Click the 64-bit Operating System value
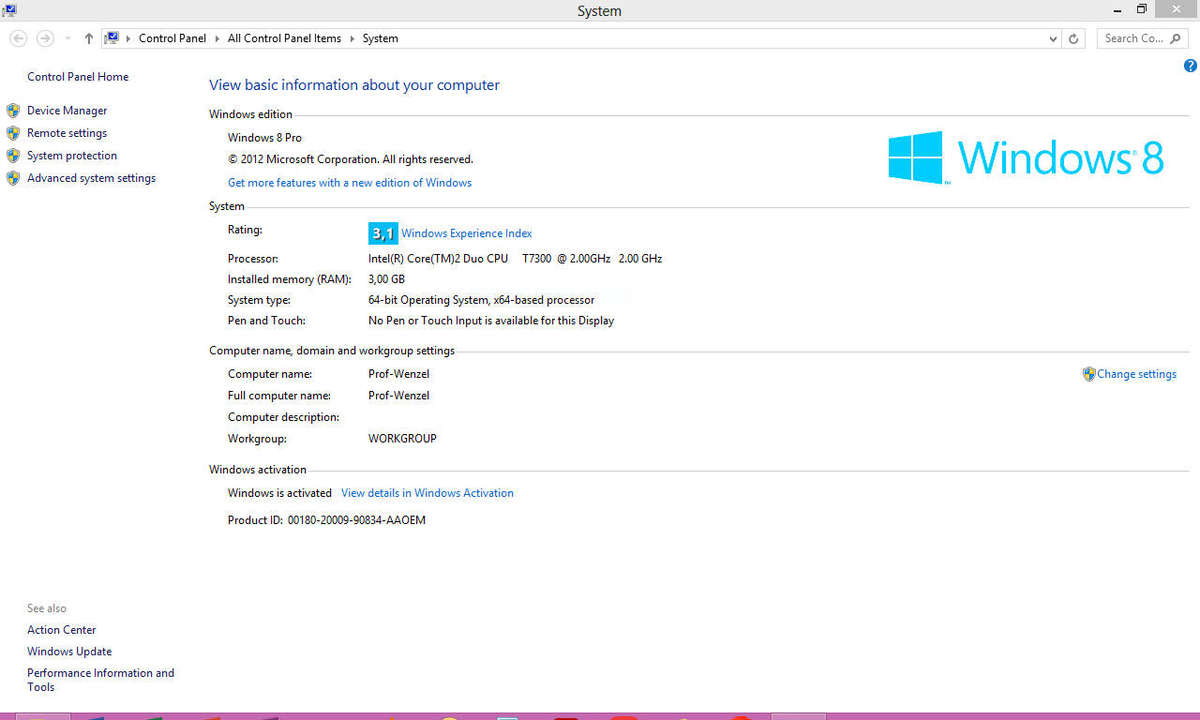1200x720 pixels. [481, 300]
